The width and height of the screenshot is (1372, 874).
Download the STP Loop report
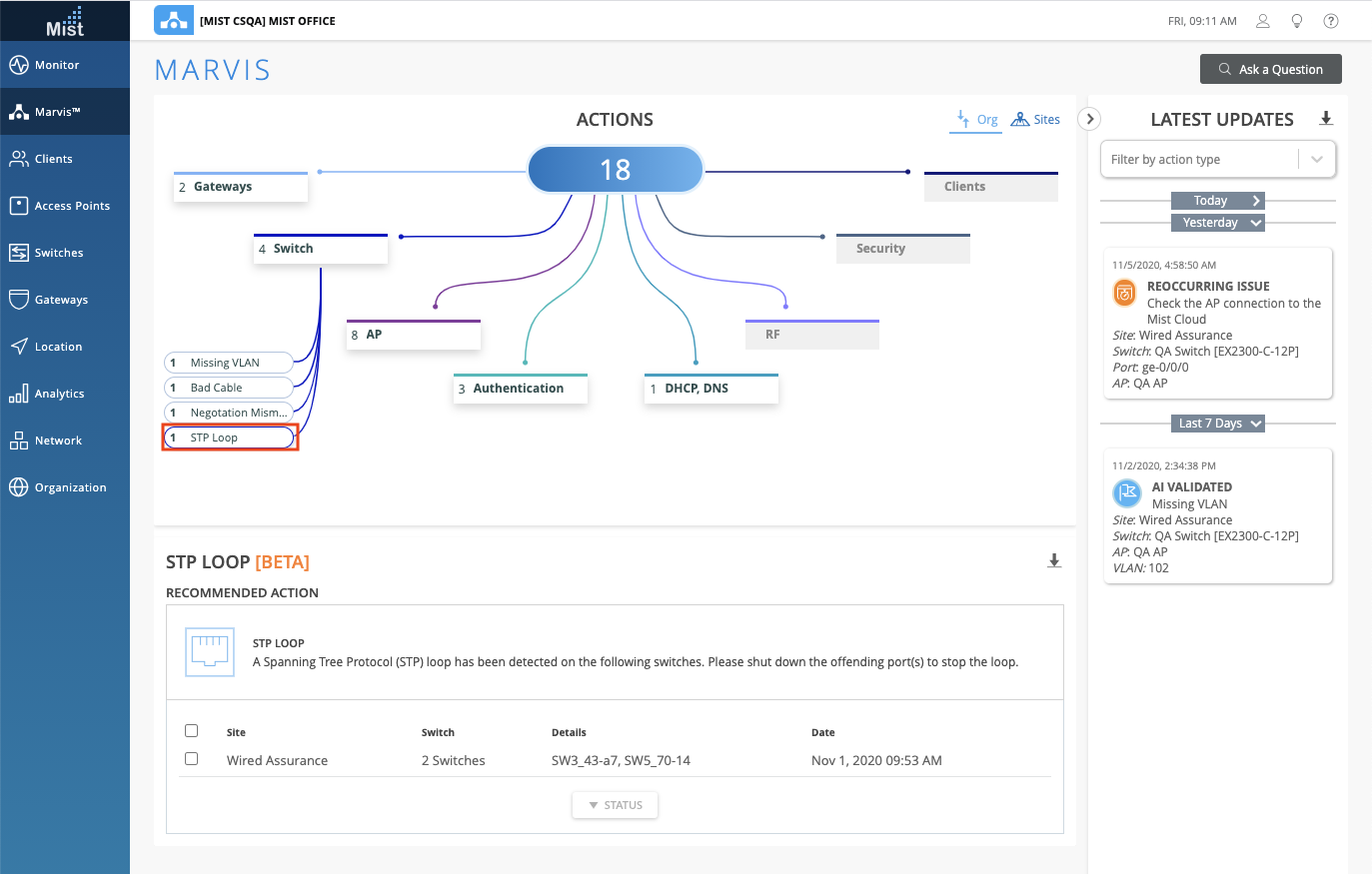click(1054, 561)
